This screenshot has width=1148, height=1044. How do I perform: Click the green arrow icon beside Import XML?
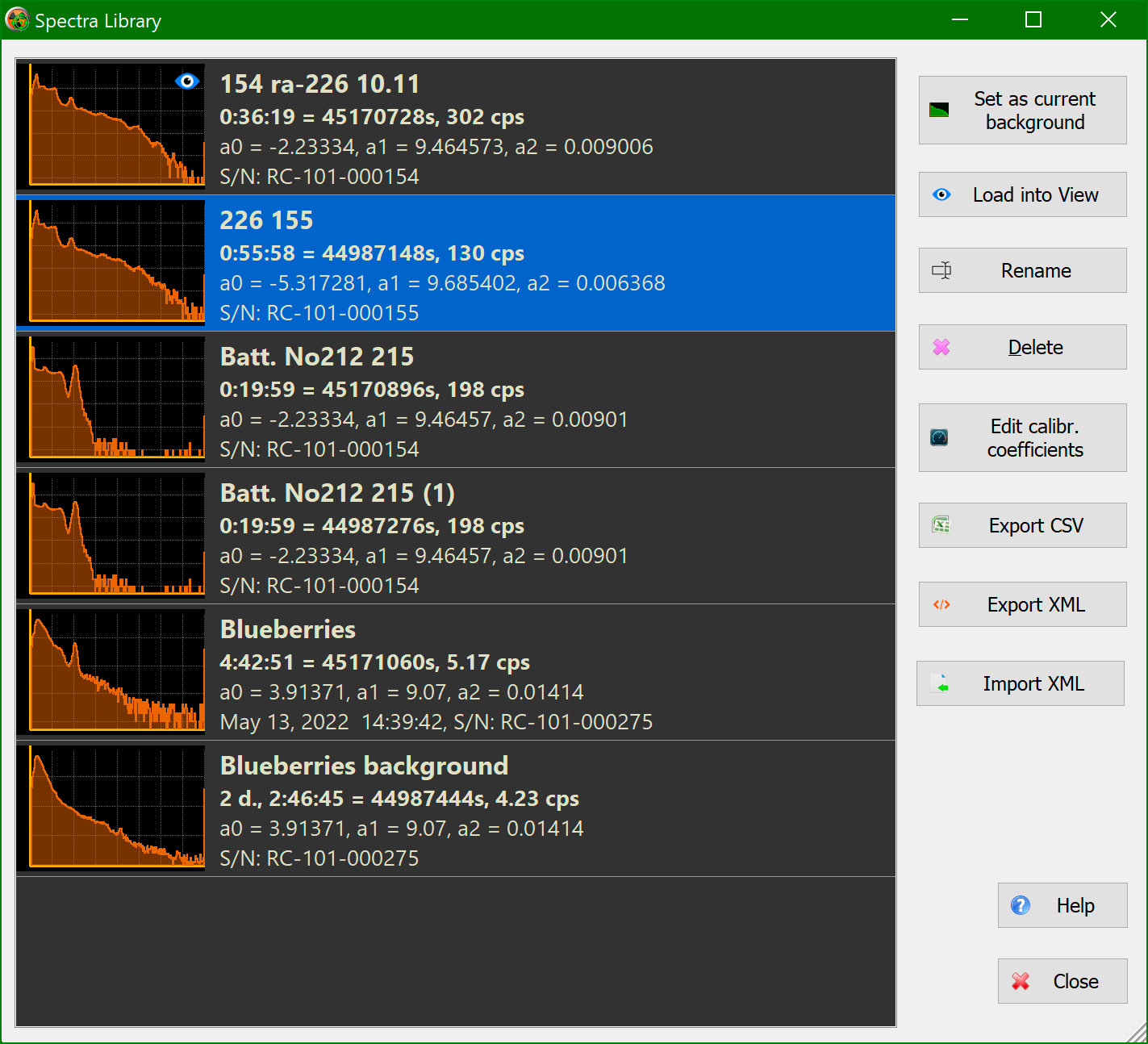click(x=940, y=683)
